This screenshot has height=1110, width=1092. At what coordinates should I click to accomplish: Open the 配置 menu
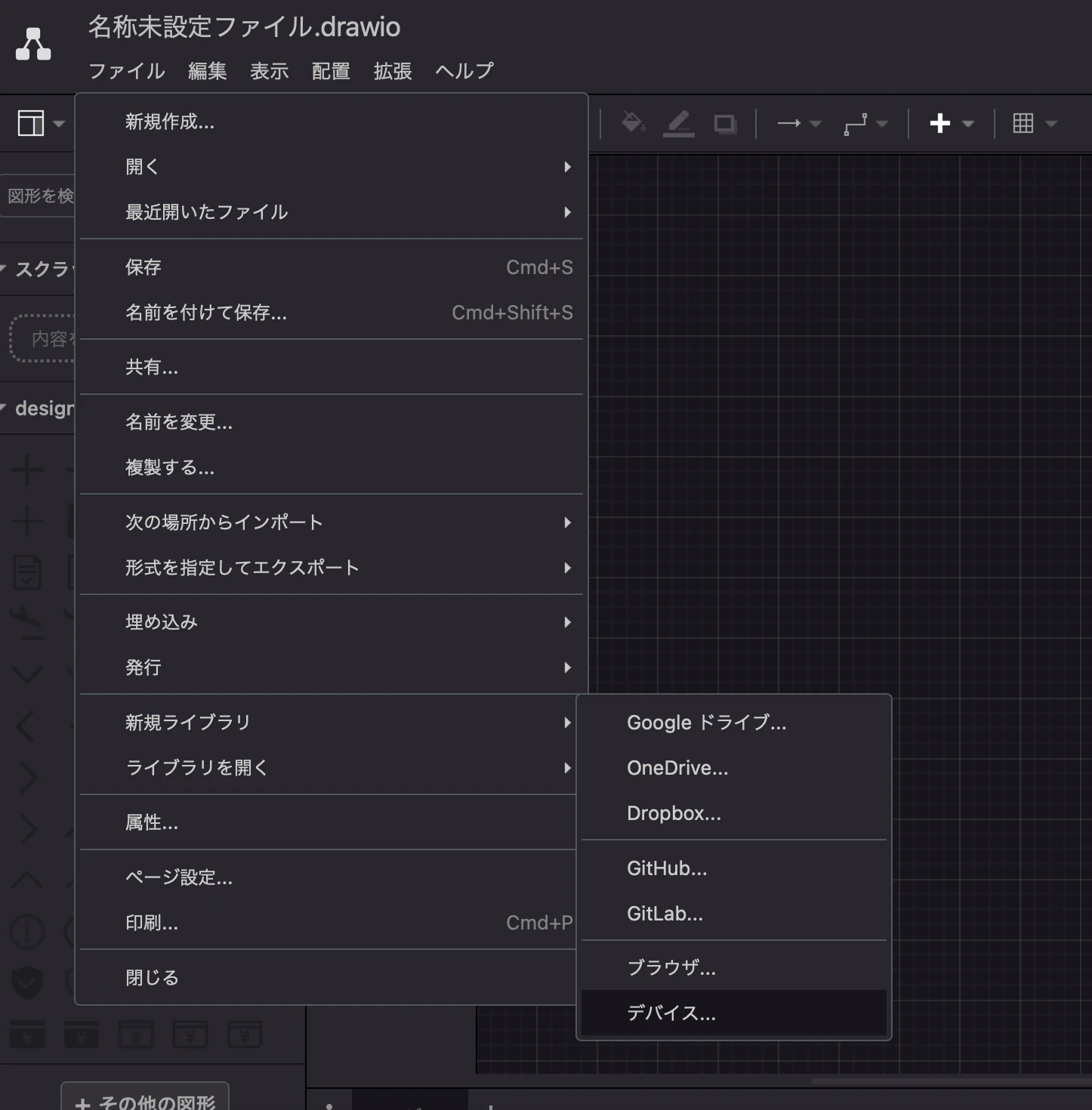click(332, 71)
